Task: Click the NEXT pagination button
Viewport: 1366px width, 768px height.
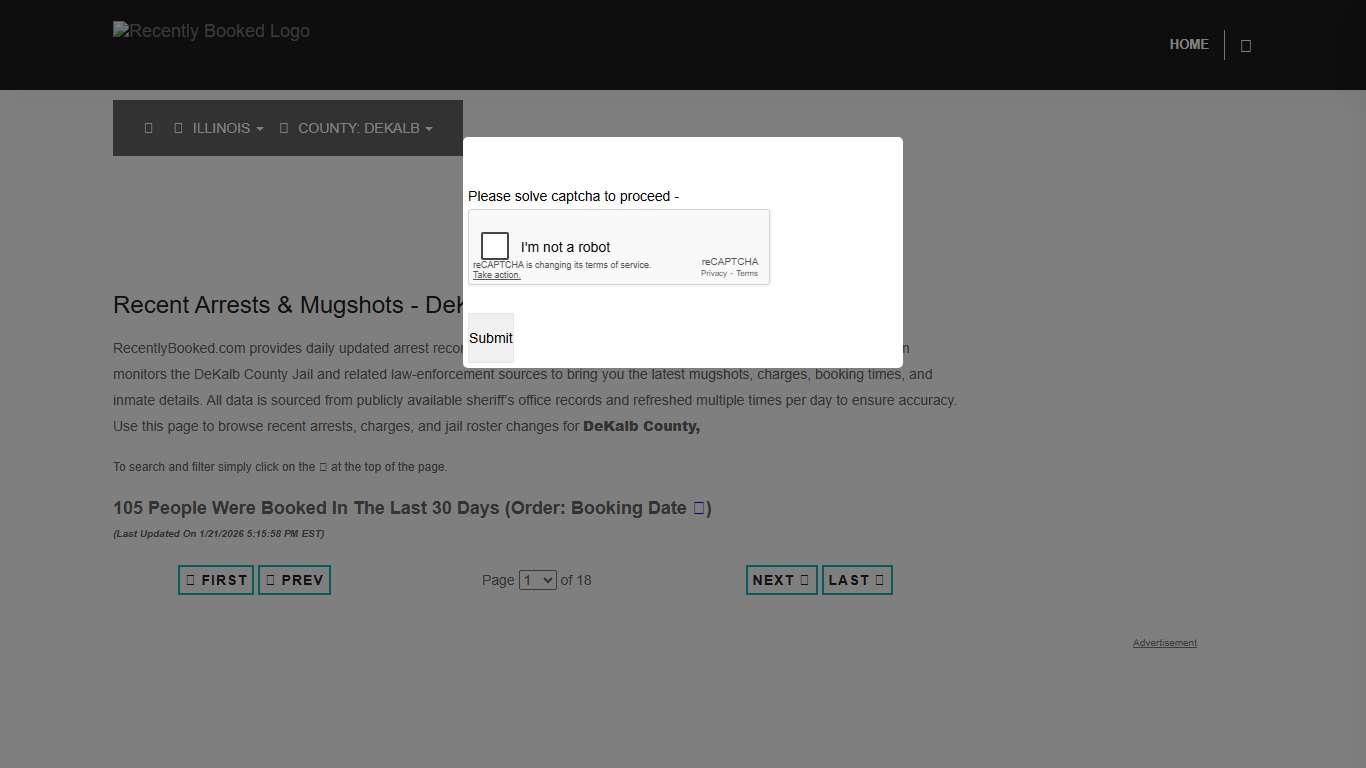Action: pos(781,580)
